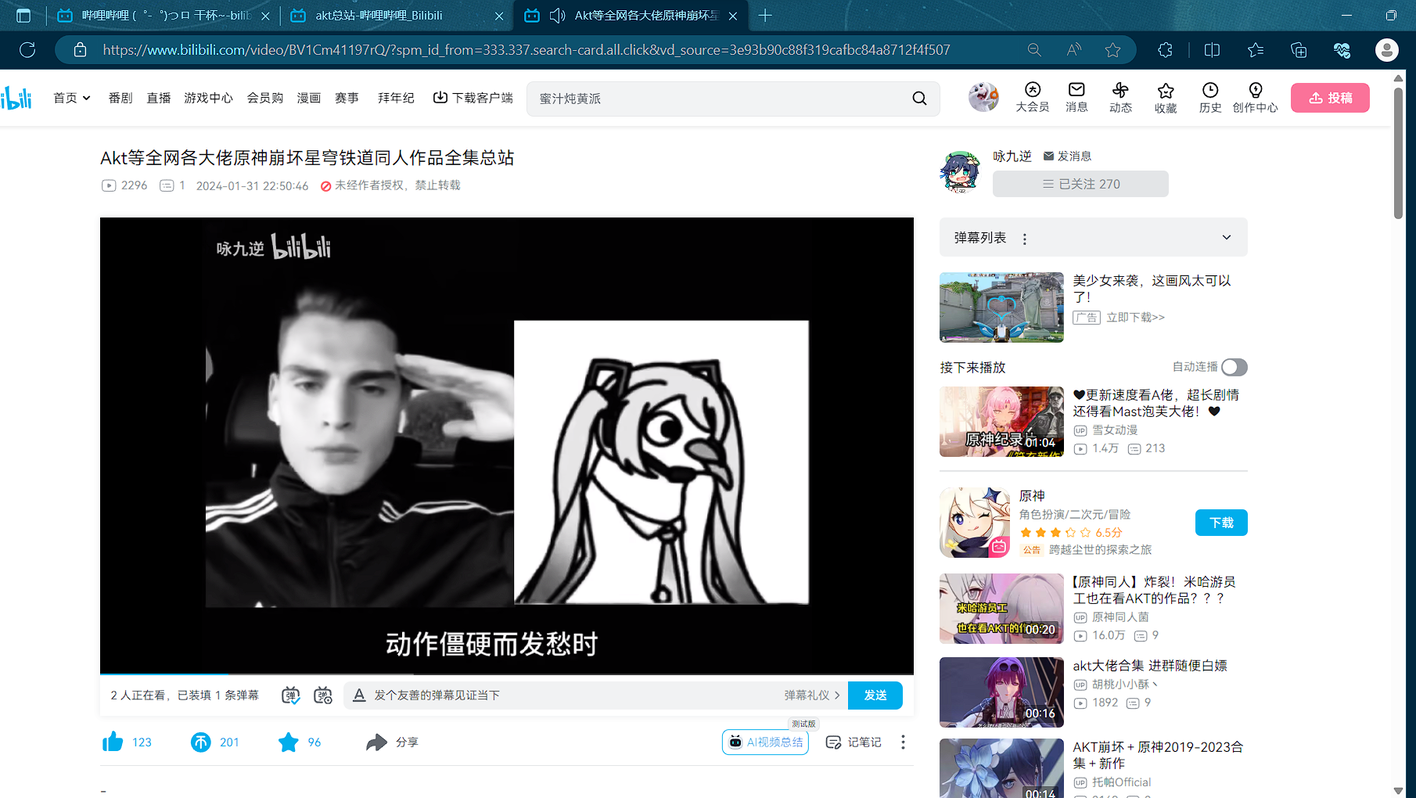Viewport: 1416px width, 798px height.
Task: Click the Bilibili logo in the site header
Action: 16,98
